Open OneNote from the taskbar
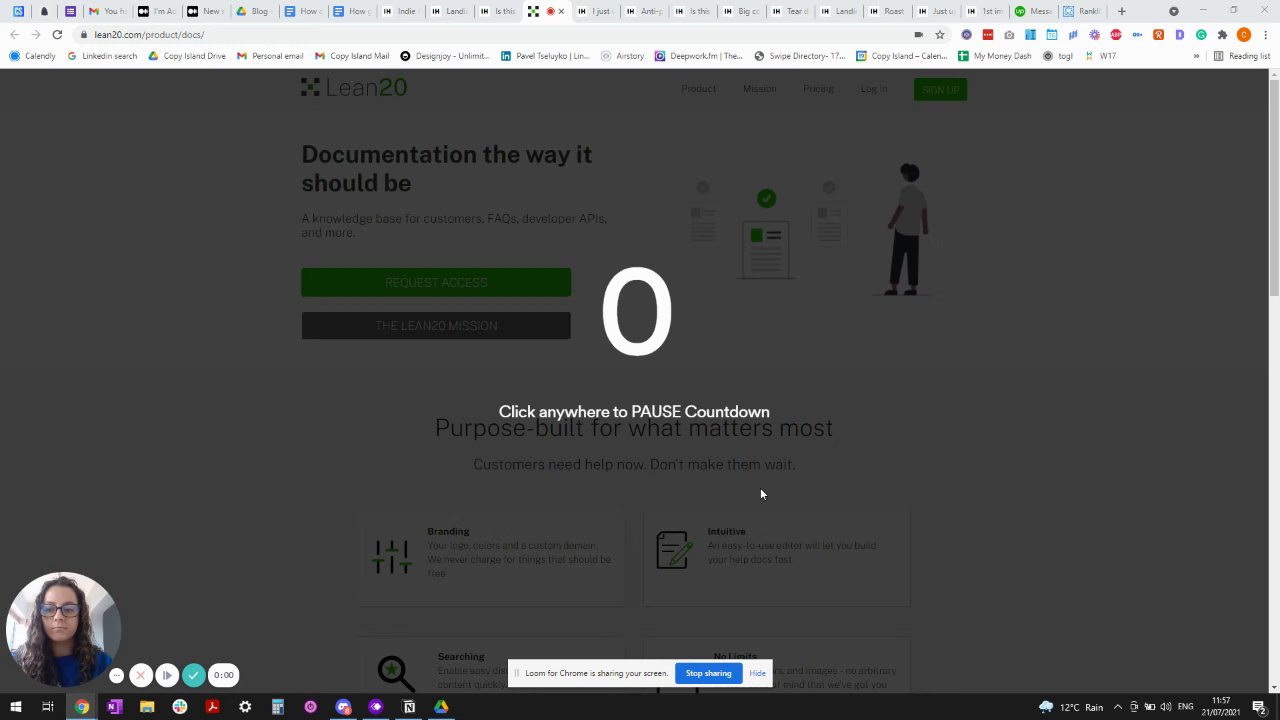This screenshot has height=720, width=1280. click(x=114, y=707)
